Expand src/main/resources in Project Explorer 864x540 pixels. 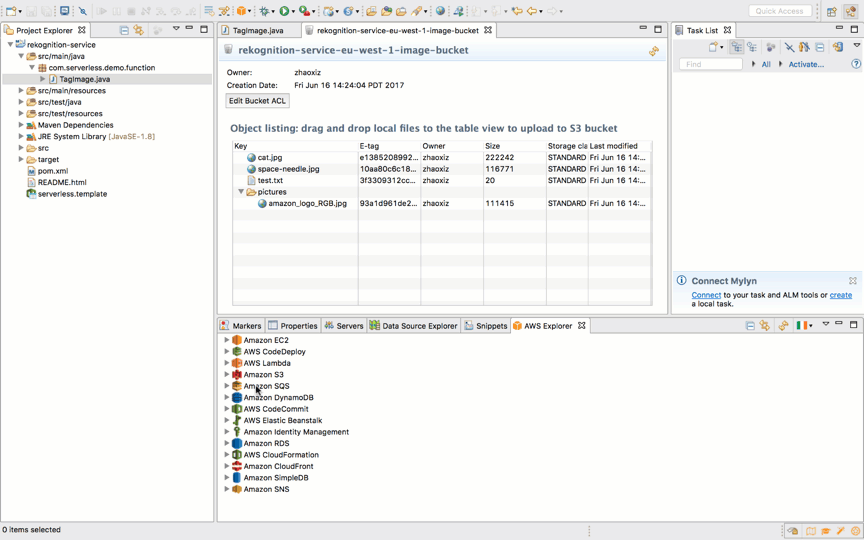tap(21, 90)
